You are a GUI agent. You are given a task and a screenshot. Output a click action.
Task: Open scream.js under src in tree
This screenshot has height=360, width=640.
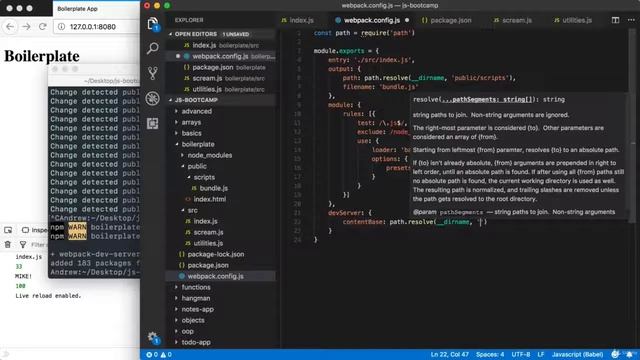coord(208,232)
